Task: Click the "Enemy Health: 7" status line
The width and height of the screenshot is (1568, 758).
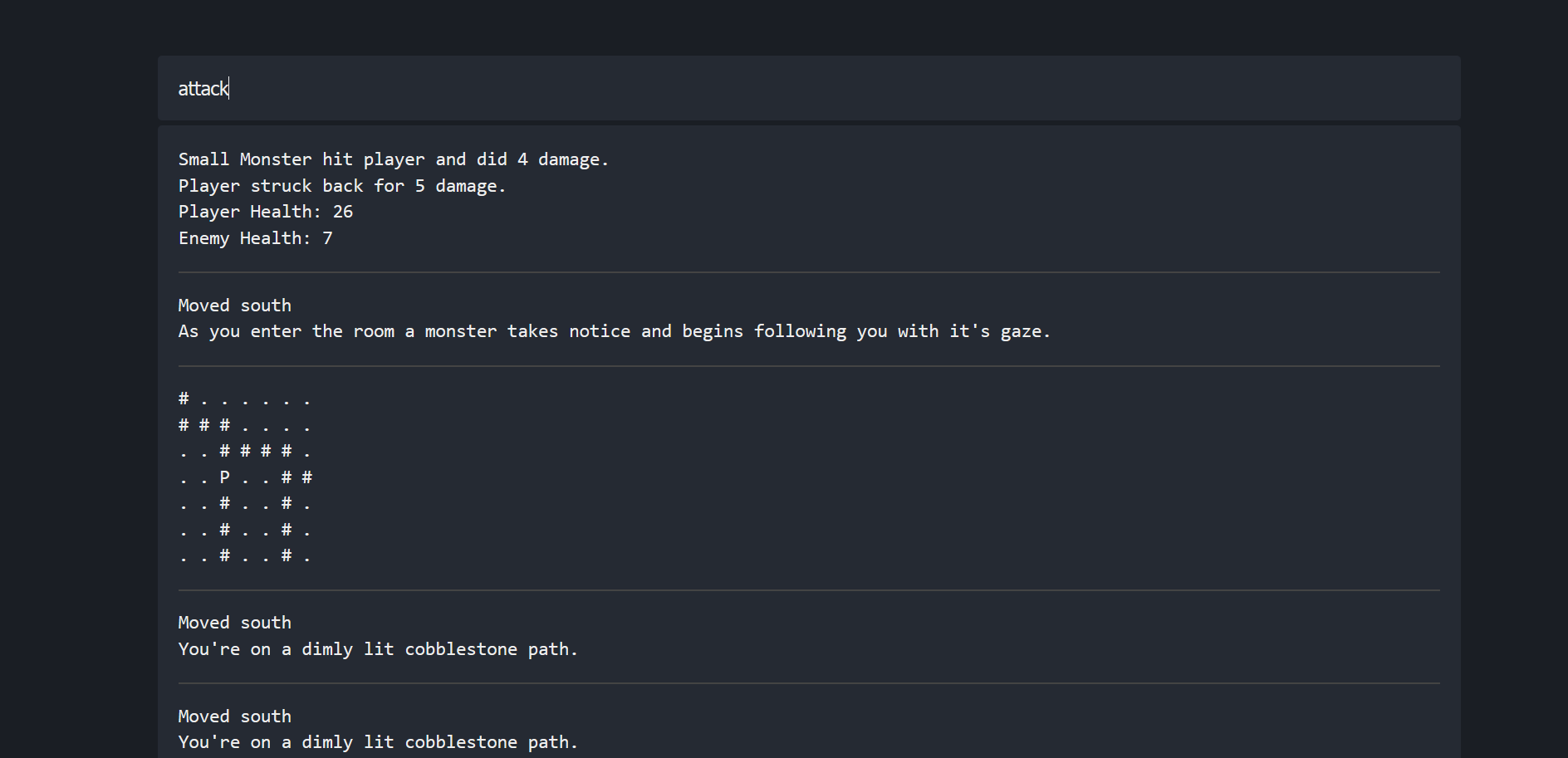Action: pos(255,238)
